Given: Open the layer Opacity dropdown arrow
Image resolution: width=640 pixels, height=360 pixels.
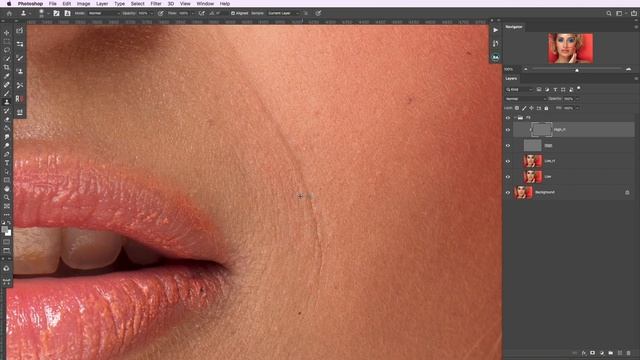Looking at the screenshot, I should pyautogui.click(x=577, y=99).
